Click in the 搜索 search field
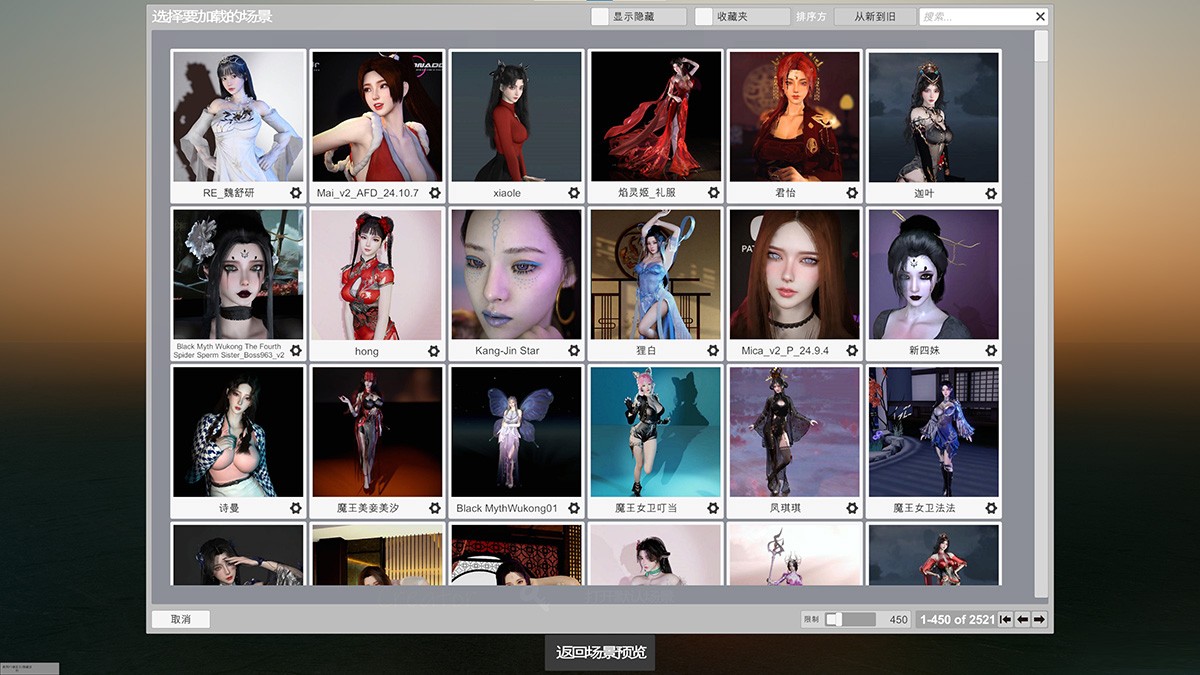The width and height of the screenshot is (1200, 675). [975, 17]
